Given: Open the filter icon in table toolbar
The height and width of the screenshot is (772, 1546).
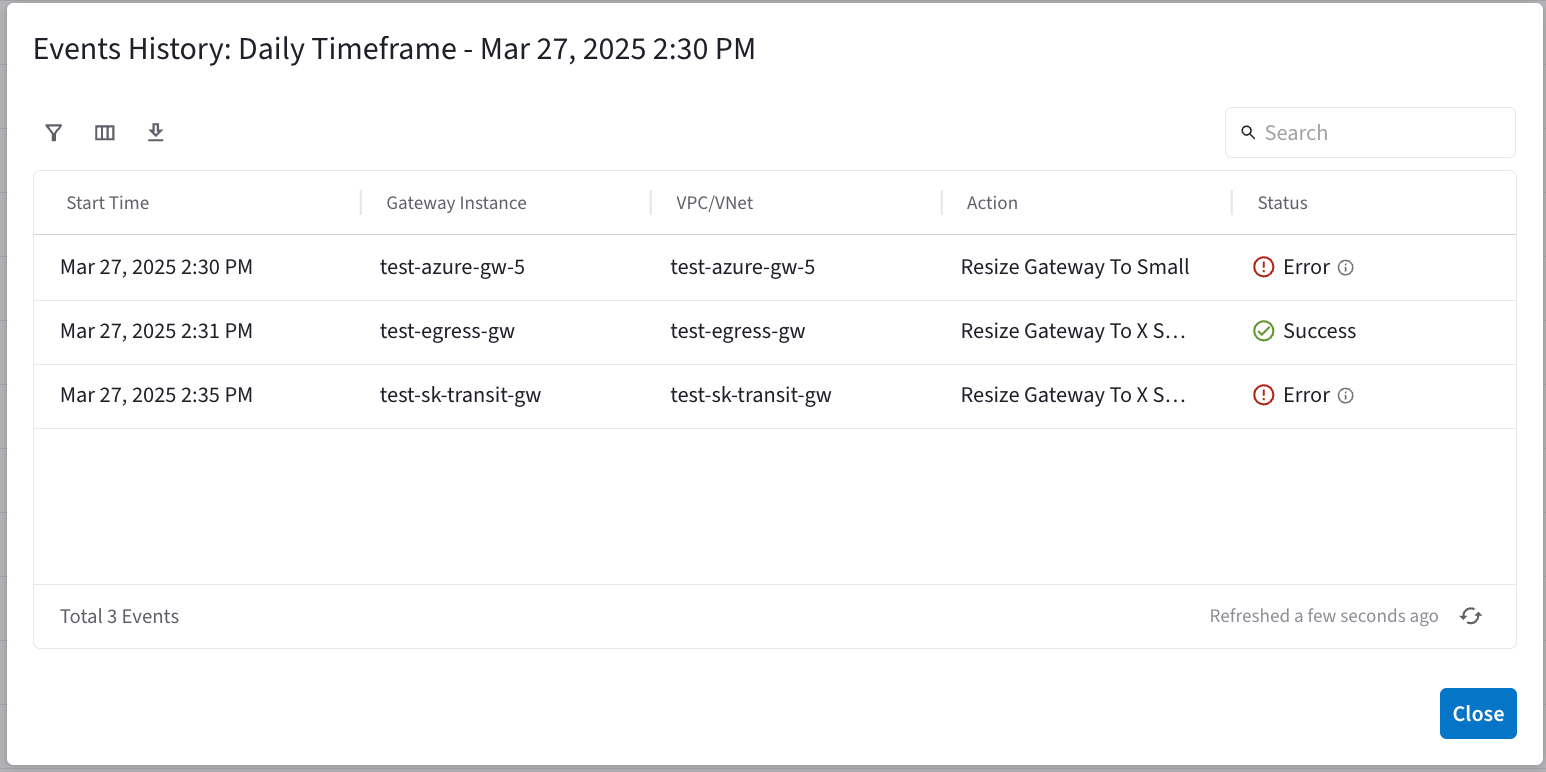Looking at the screenshot, I should pyautogui.click(x=54, y=133).
